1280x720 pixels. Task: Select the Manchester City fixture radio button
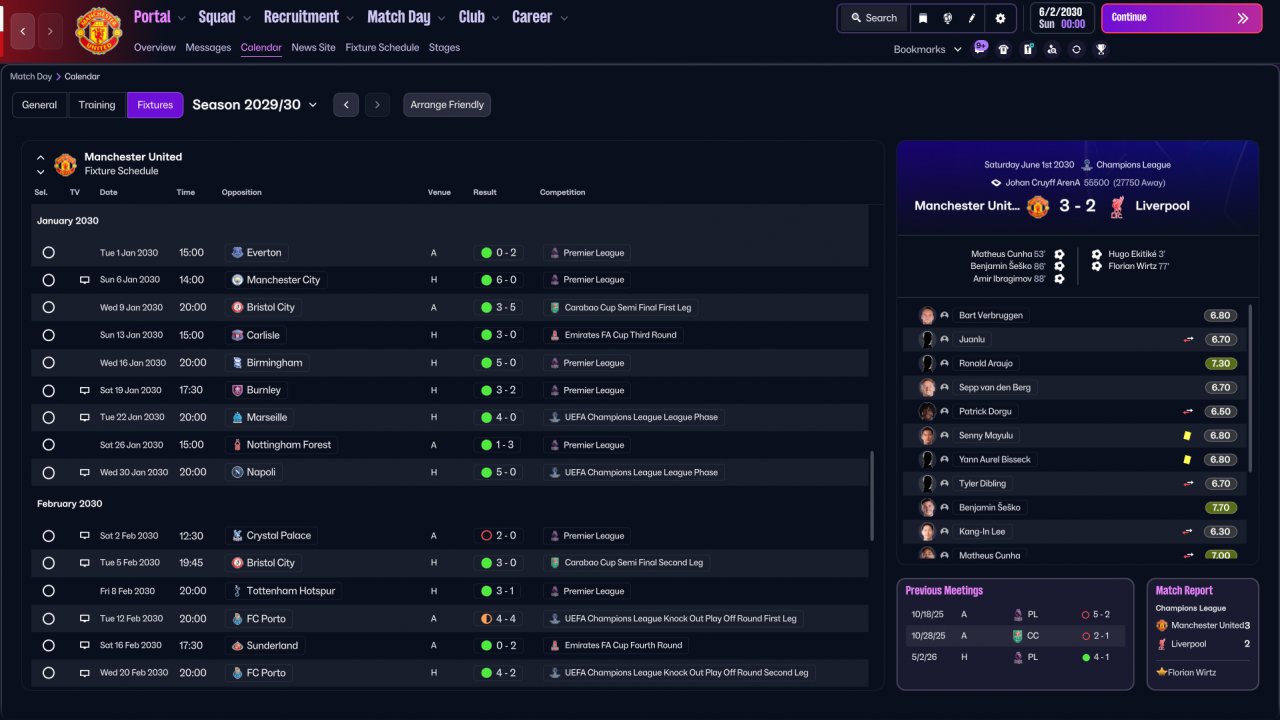point(48,280)
